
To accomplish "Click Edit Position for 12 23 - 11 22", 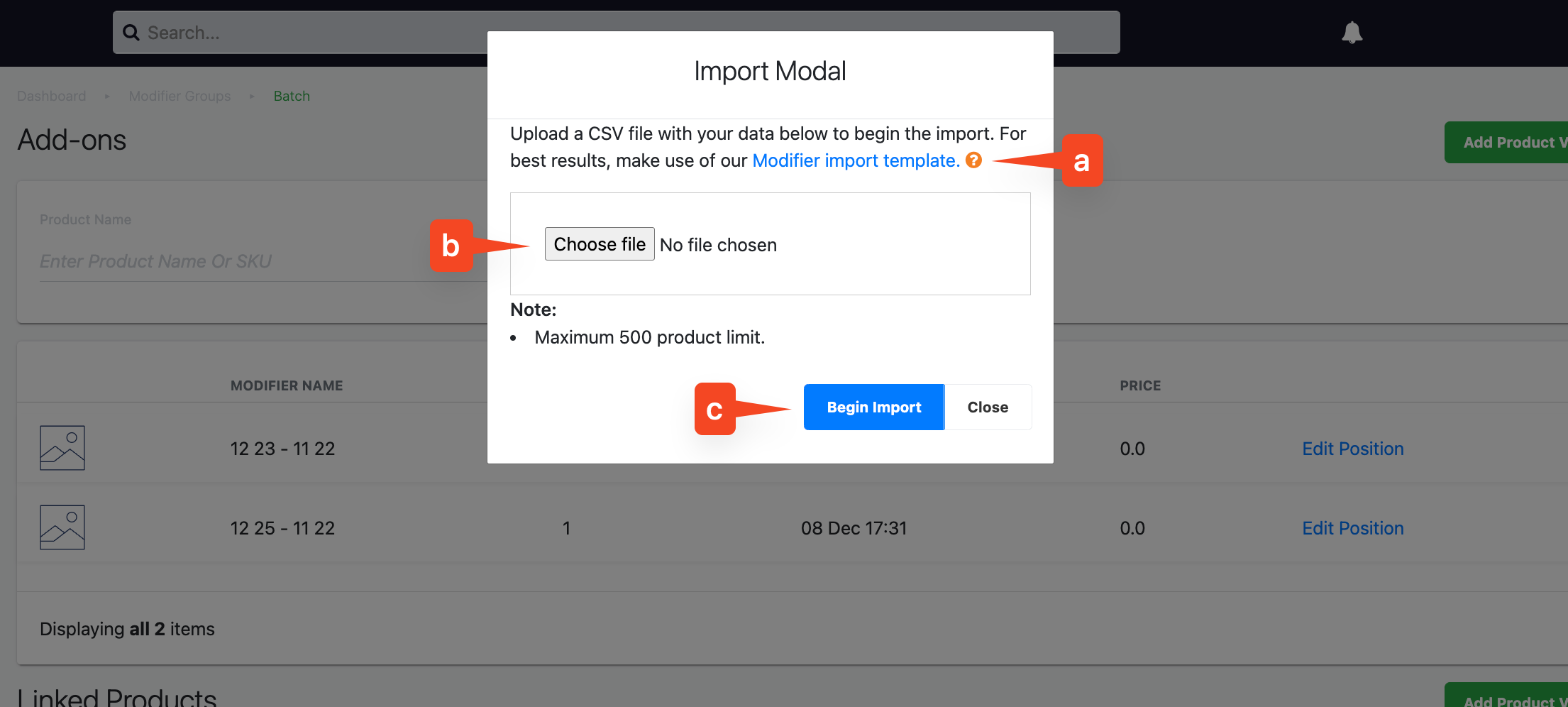I will [1352, 449].
